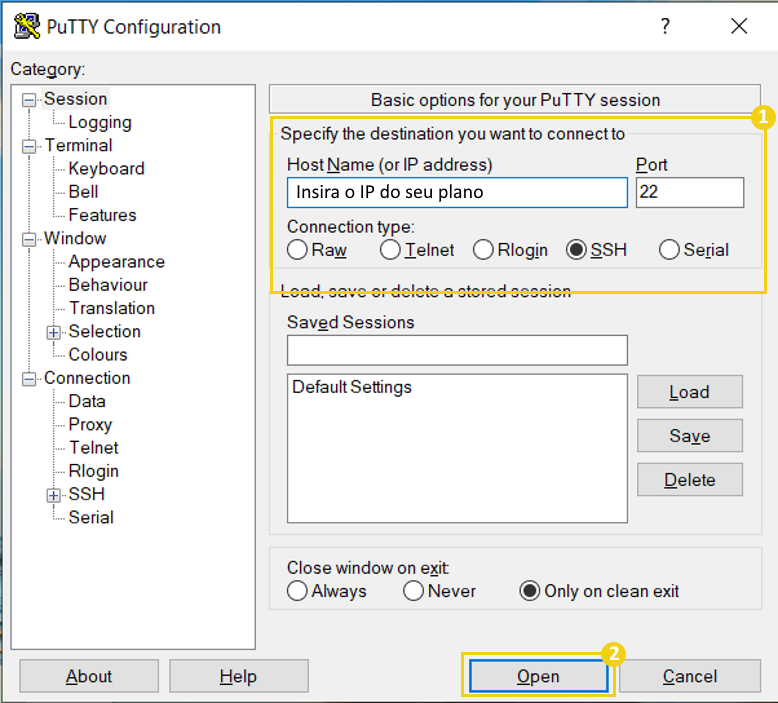The image size is (778, 703).
Task: Collapse the Terminal tree node
Action: coord(29,146)
